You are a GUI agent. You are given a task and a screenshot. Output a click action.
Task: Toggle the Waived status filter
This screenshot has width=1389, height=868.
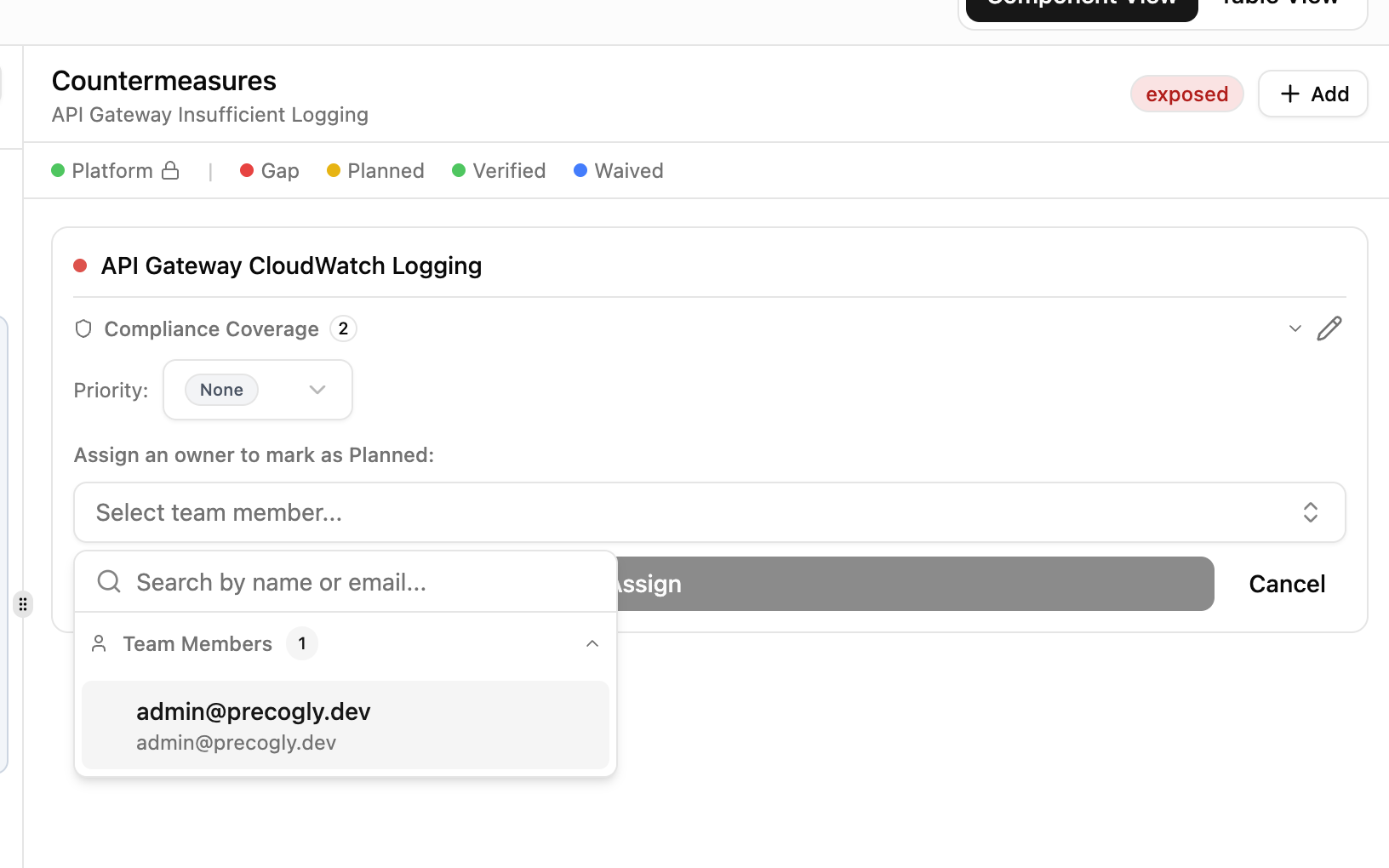coord(619,170)
